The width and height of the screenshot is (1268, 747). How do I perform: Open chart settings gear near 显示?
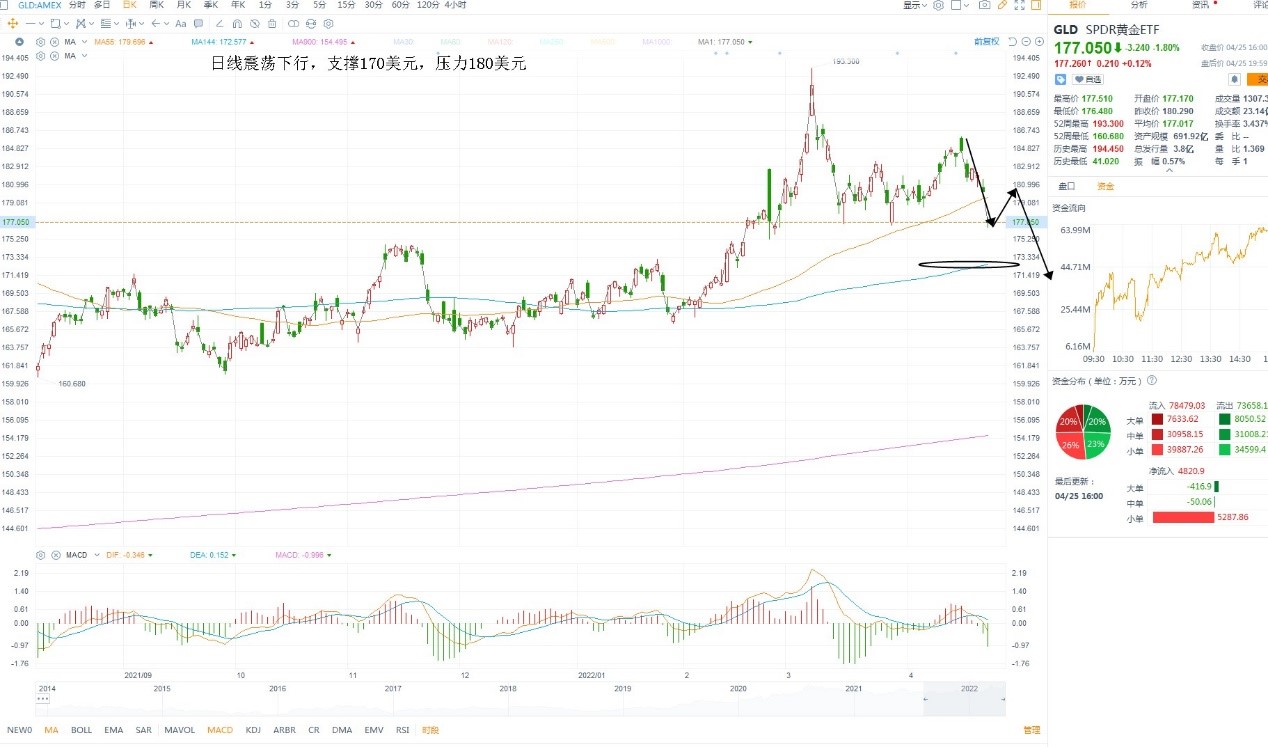pos(939,5)
